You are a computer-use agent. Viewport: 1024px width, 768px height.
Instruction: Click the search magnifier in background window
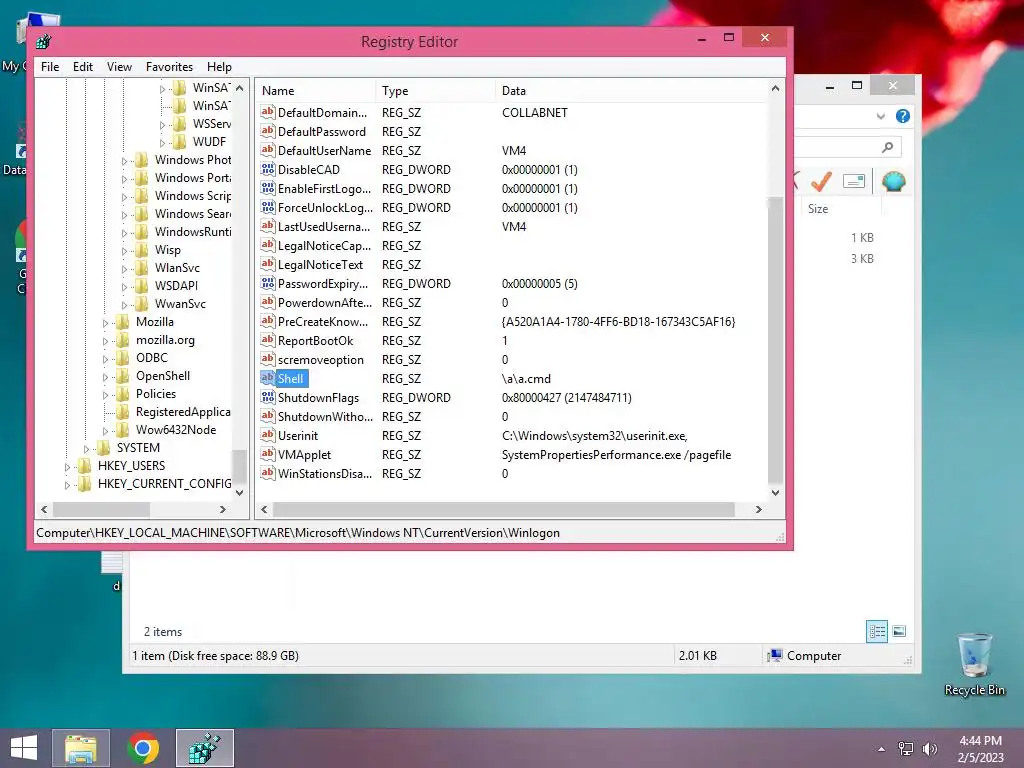tap(887, 147)
